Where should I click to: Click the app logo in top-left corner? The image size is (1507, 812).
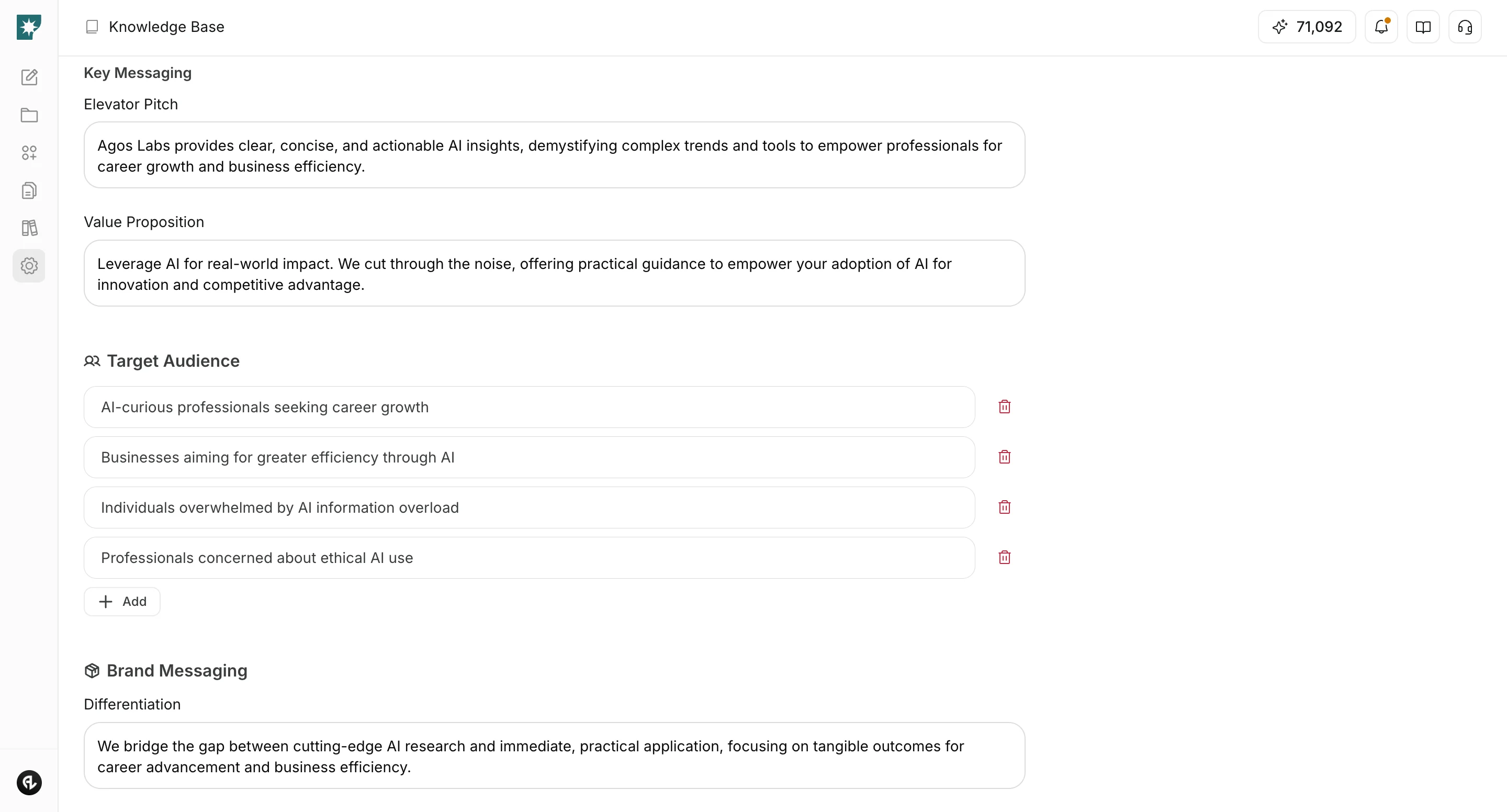(x=29, y=27)
